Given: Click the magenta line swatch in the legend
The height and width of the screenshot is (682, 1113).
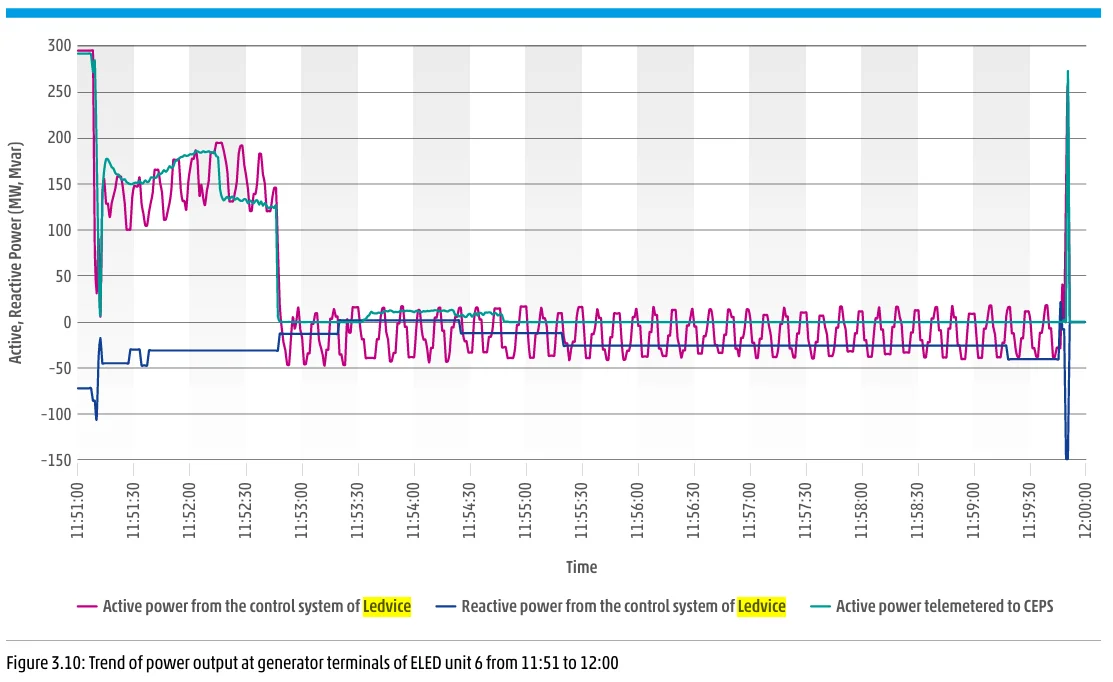Looking at the screenshot, I should tap(87, 606).
